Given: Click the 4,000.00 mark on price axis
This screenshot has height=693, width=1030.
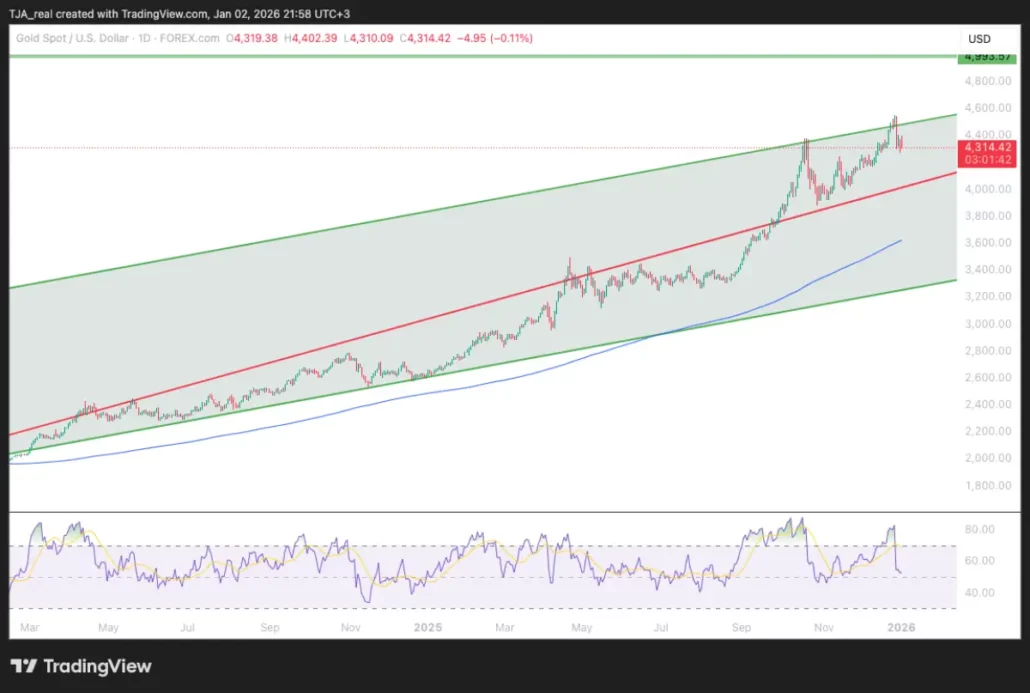Looking at the screenshot, I should [x=984, y=189].
